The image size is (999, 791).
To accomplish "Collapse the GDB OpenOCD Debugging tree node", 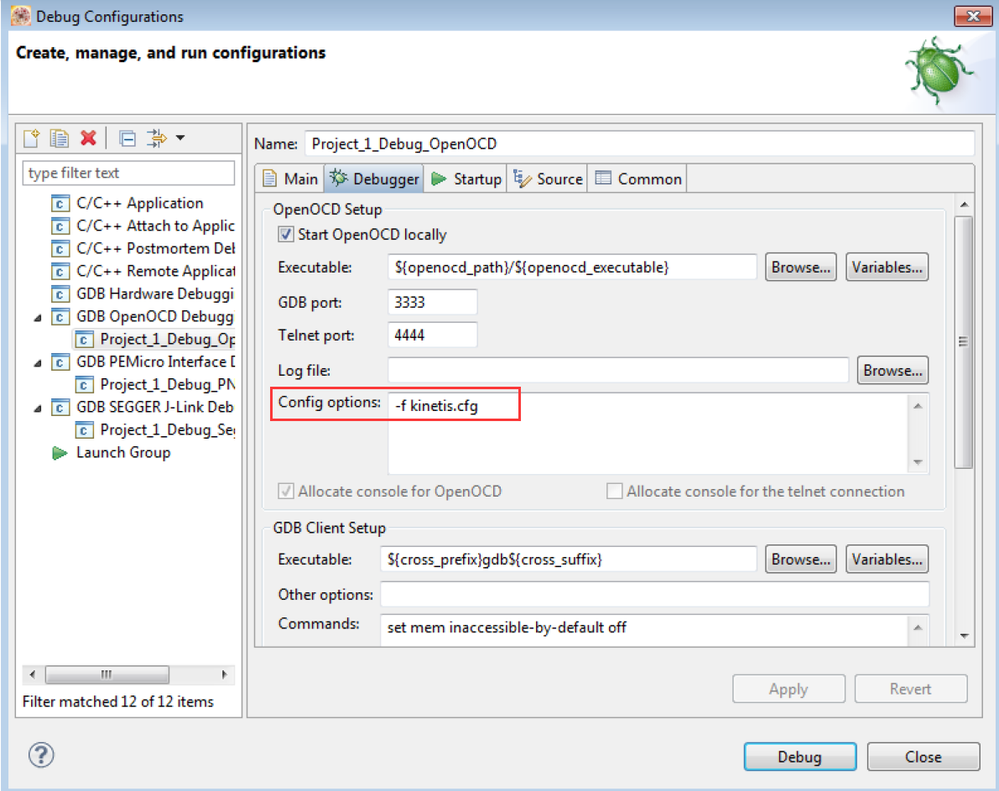I will pyautogui.click(x=38, y=317).
